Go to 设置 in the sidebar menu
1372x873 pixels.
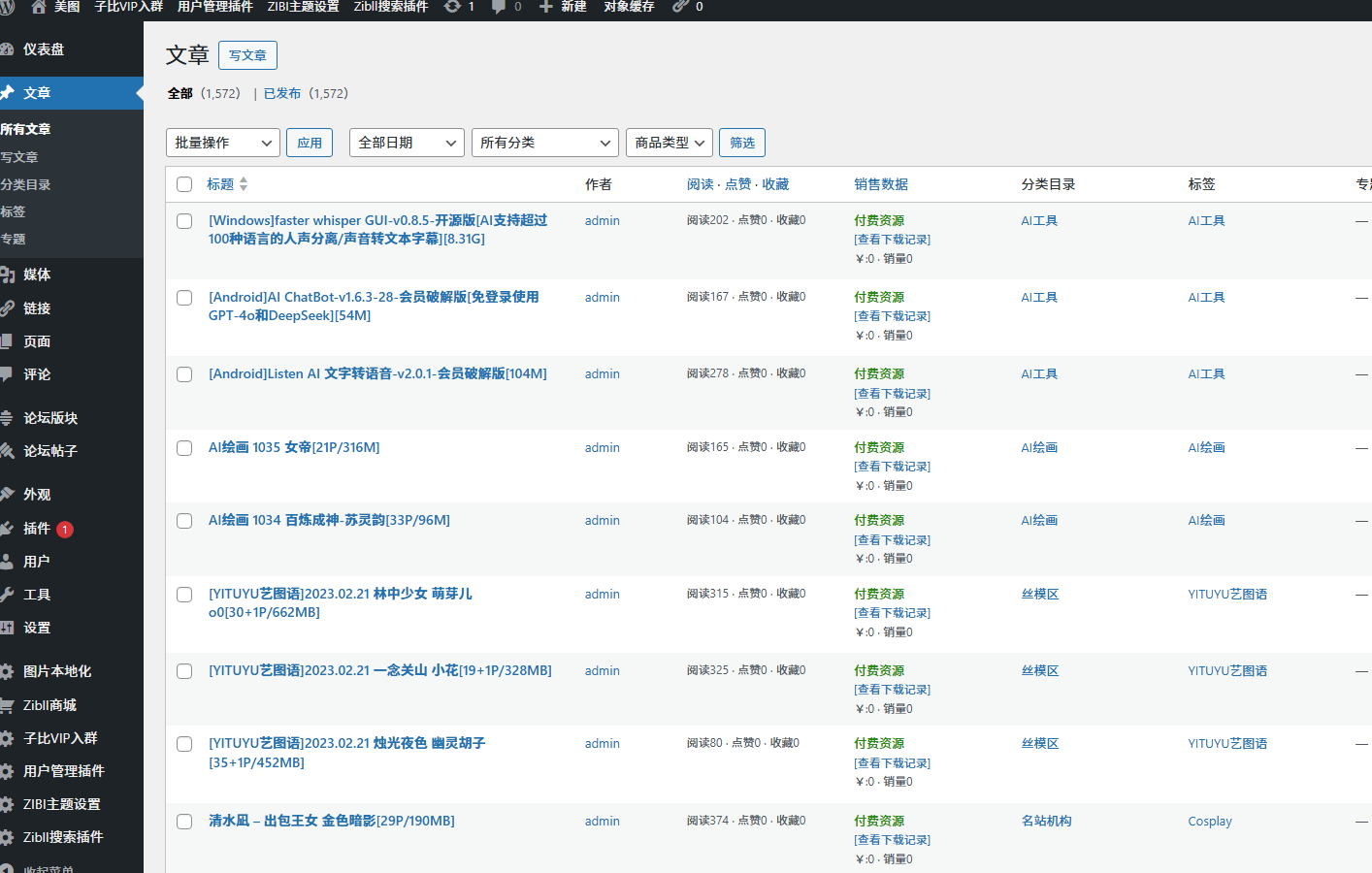(37, 628)
